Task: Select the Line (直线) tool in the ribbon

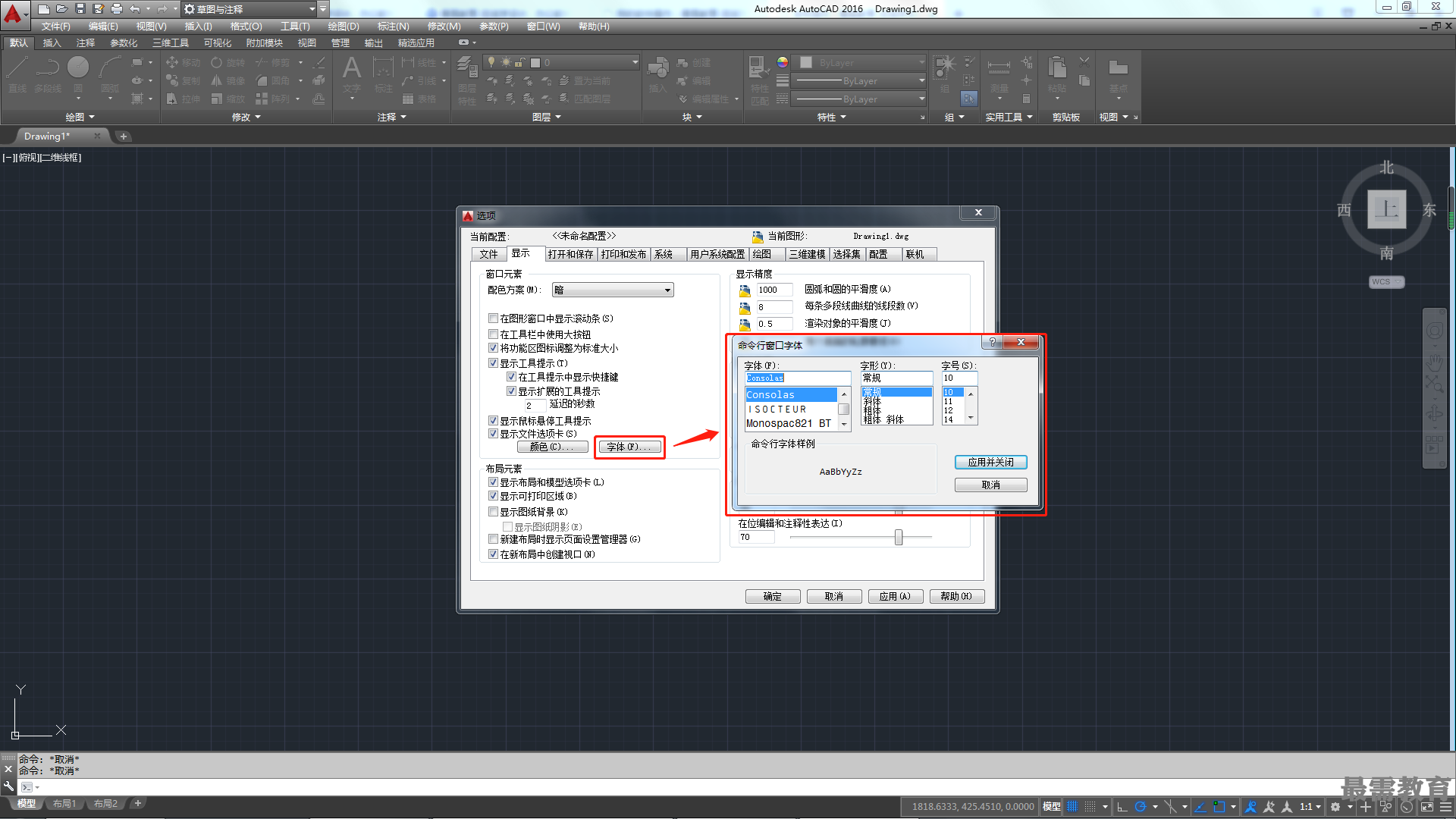Action: [17, 74]
